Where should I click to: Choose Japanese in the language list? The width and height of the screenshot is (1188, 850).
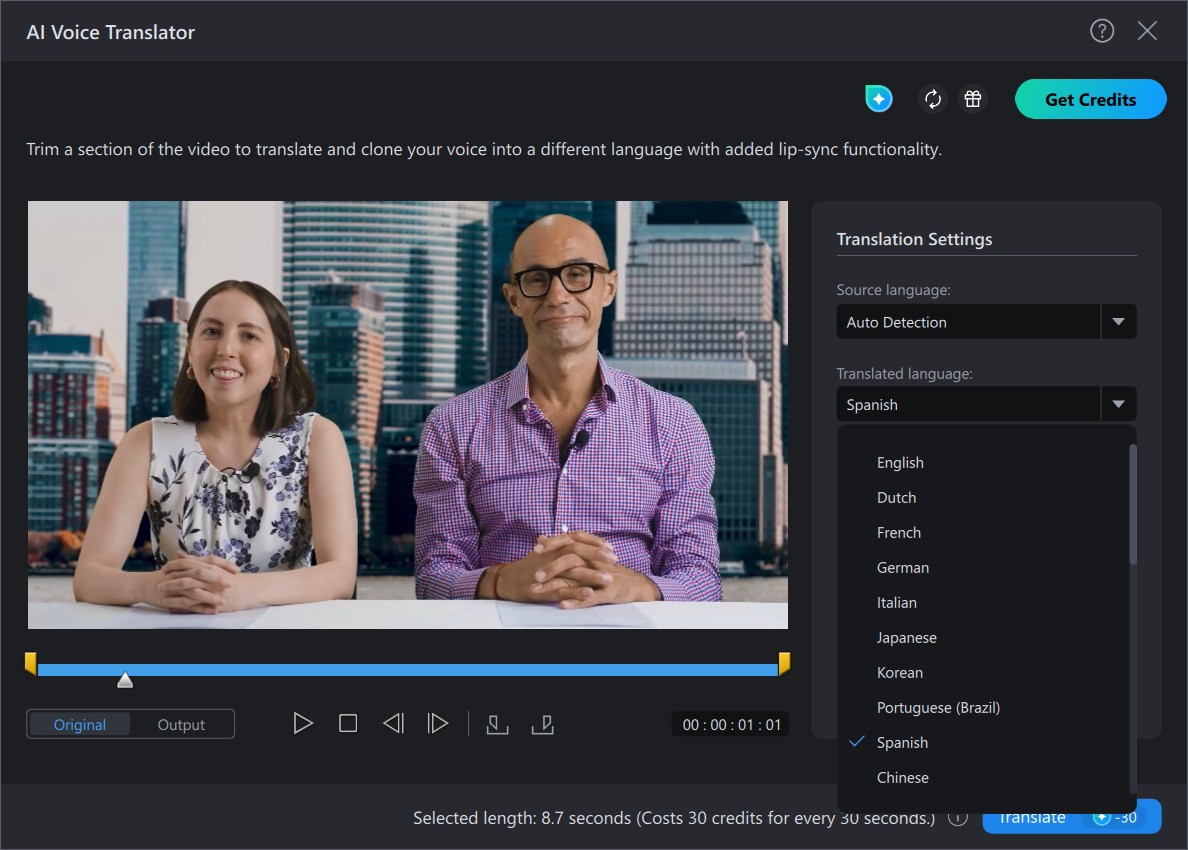tap(906, 638)
